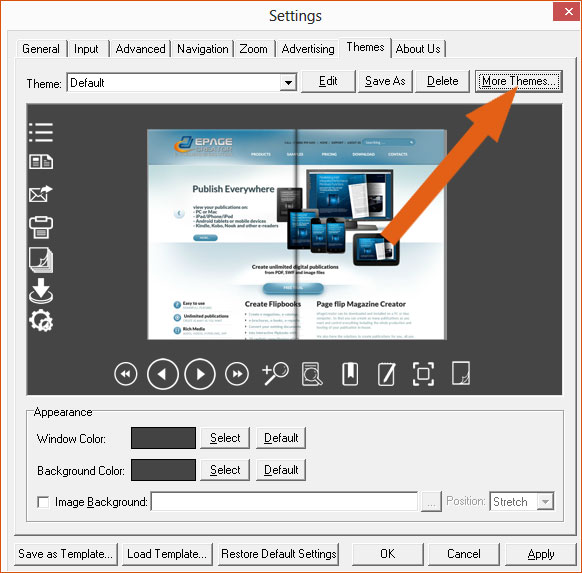Click the print icon in preview sidebar
The image size is (582, 573).
41,227
